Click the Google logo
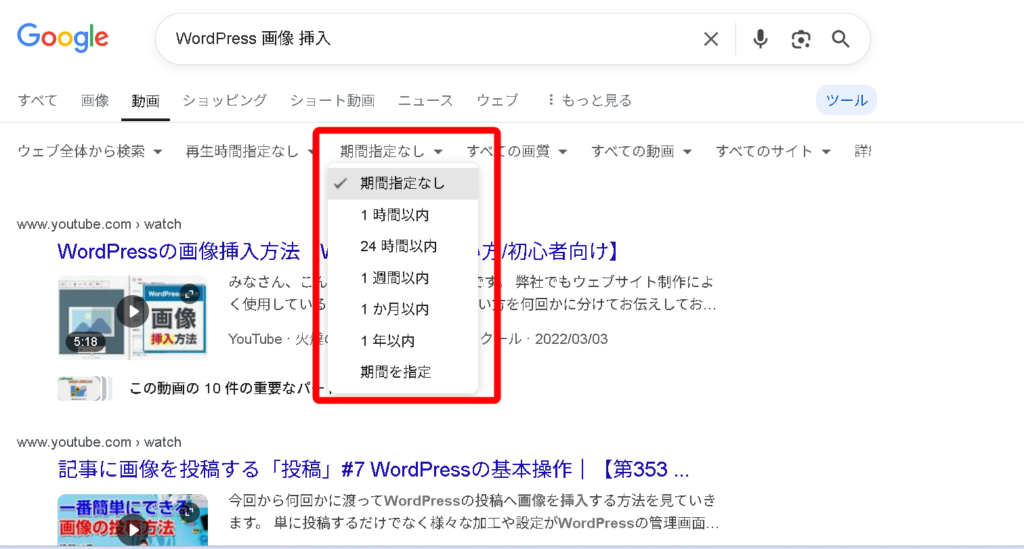 [63, 38]
